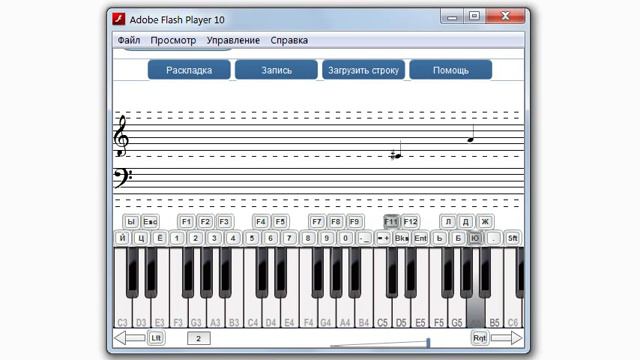640x360 pixels.
Task: Open the Файл menu
Action: click(x=129, y=40)
